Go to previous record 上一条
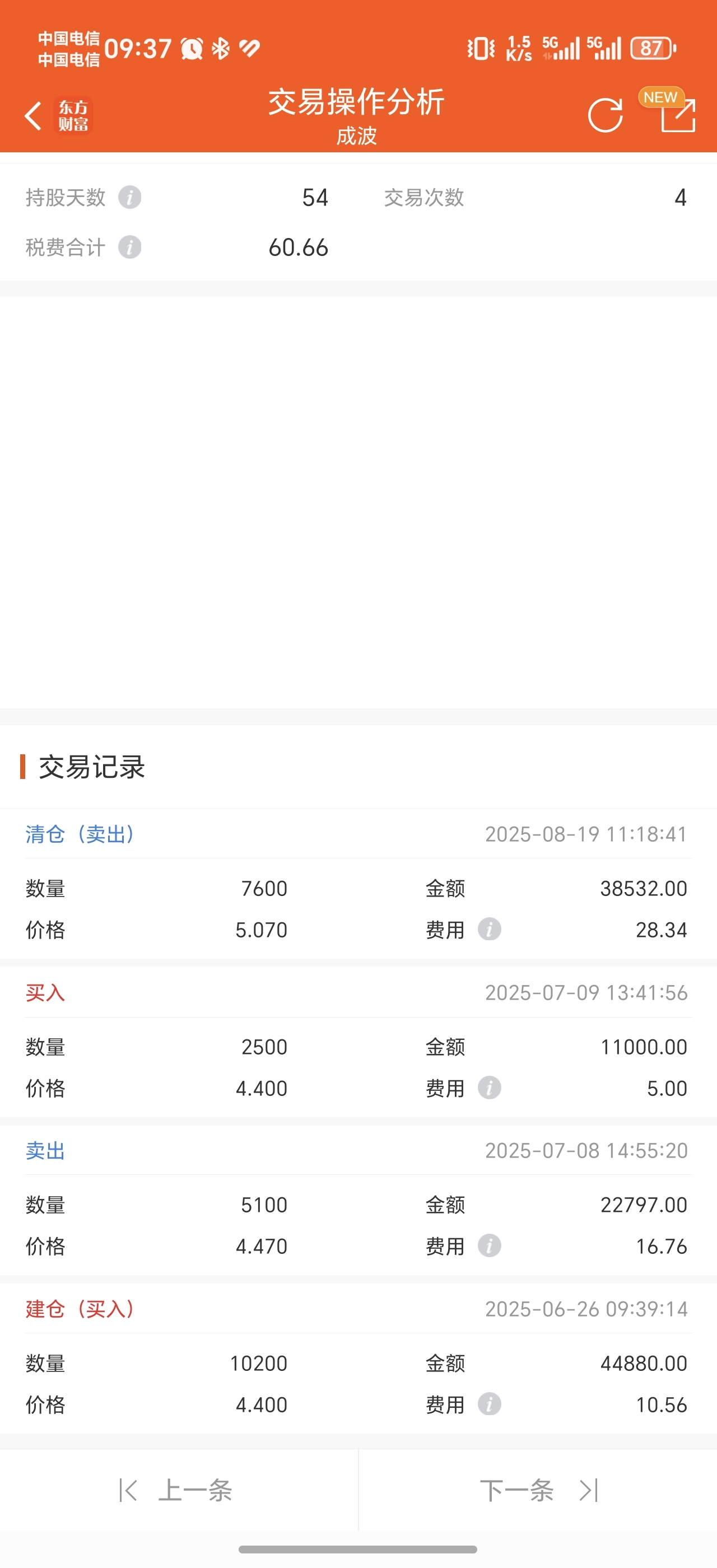 pyautogui.click(x=176, y=1490)
